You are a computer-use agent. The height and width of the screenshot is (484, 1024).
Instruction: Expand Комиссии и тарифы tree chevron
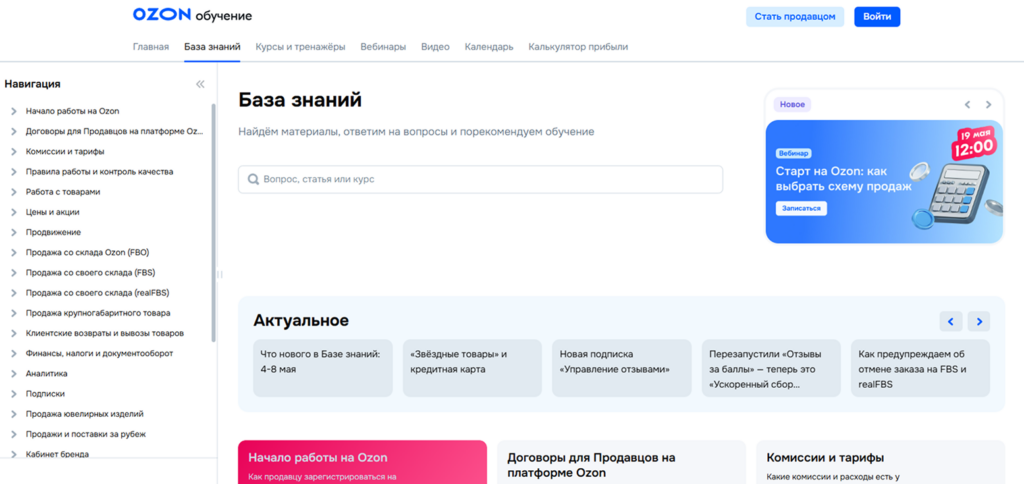[x=14, y=152]
